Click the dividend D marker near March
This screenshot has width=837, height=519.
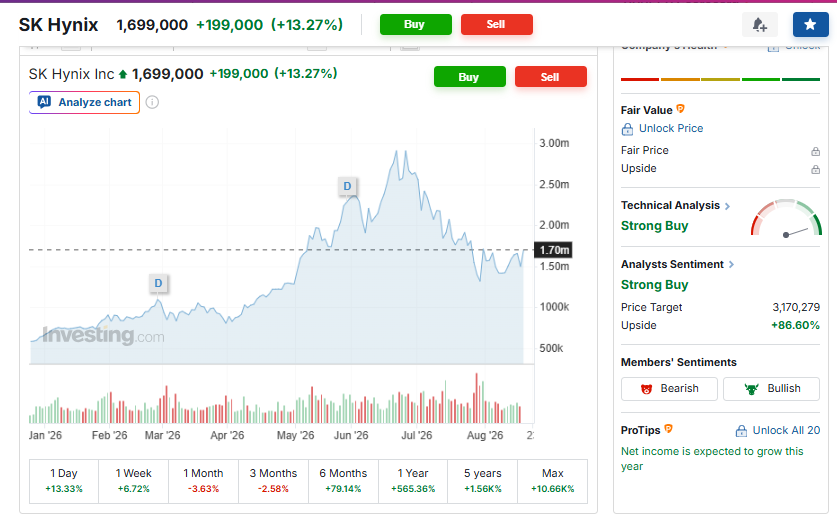pyautogui.click(x=159, y=283)
